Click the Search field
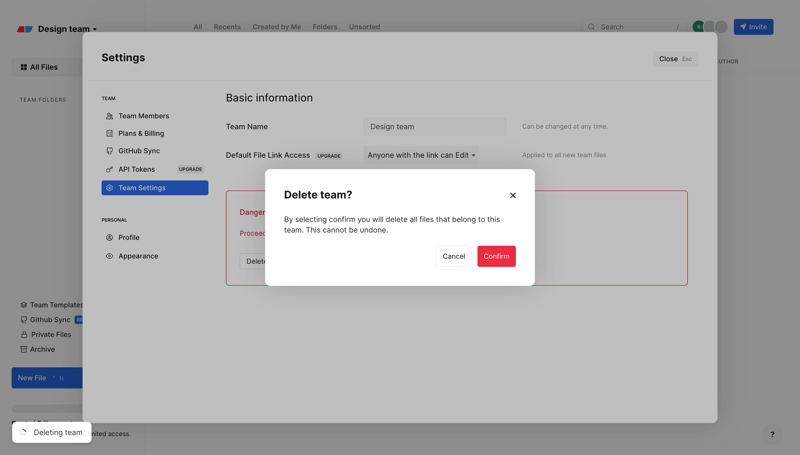 [634, 27]
